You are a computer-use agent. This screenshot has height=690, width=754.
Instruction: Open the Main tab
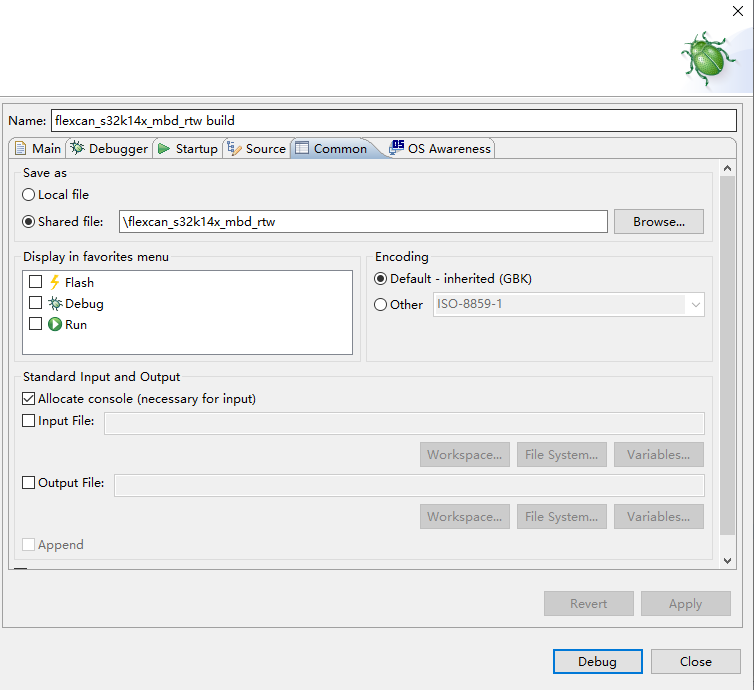coord(38,149)
